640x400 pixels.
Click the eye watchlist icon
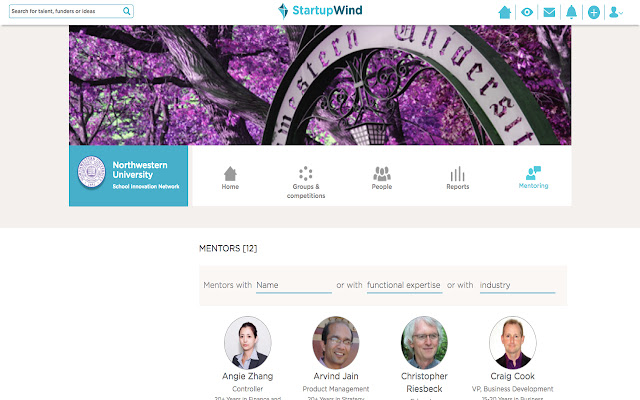click(527, 12)
